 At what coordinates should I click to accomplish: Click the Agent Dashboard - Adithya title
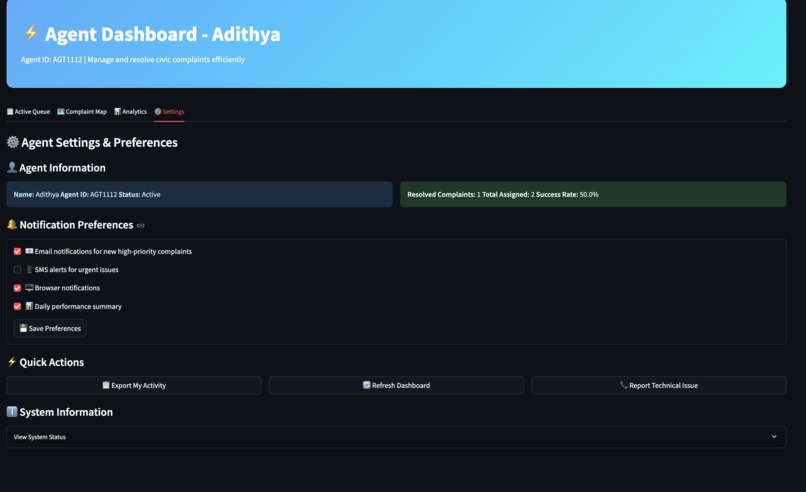[x=162, y=34]
